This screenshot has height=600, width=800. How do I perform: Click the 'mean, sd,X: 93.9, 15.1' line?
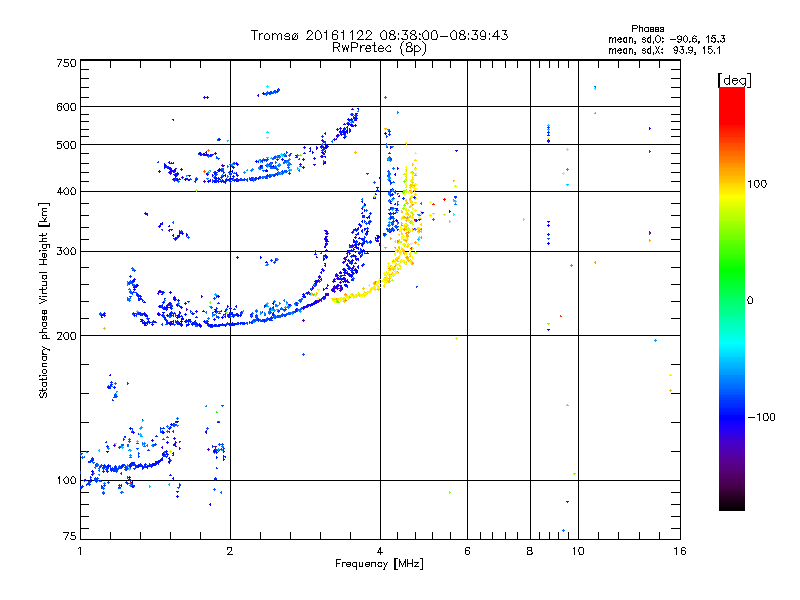(x=664, y=50)
